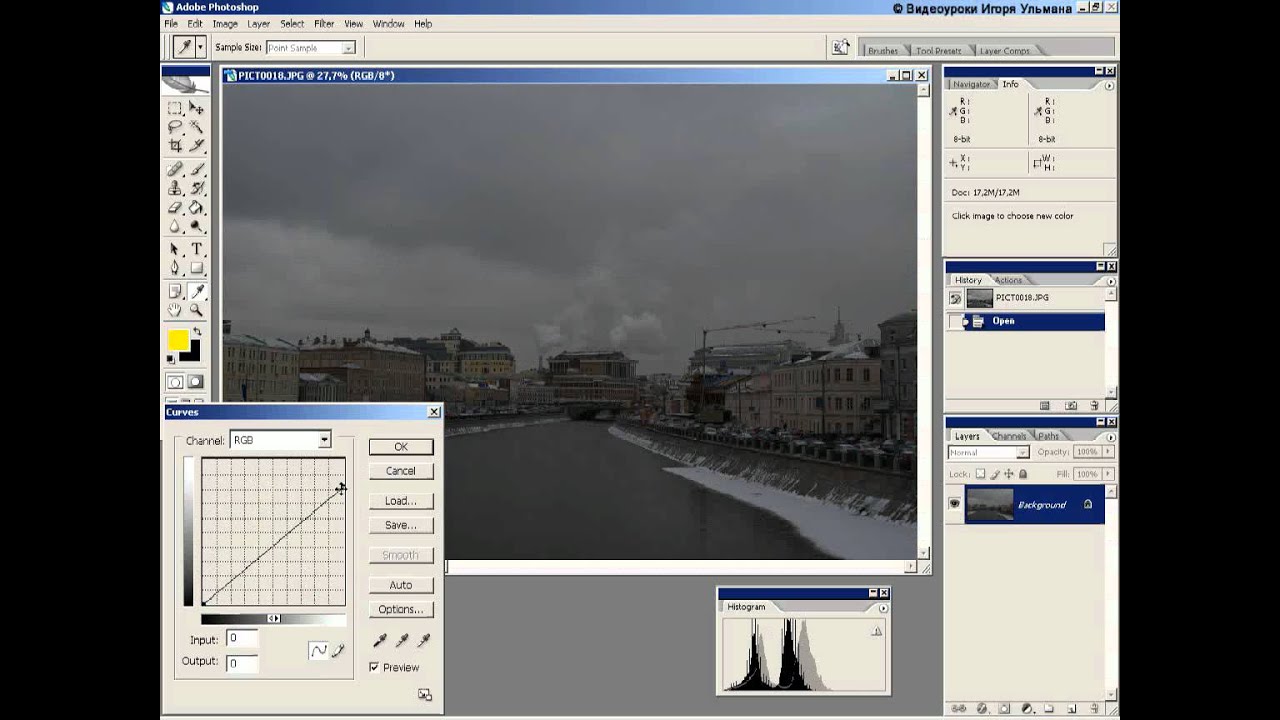Open the Filter menu

[x=324, y=24]
